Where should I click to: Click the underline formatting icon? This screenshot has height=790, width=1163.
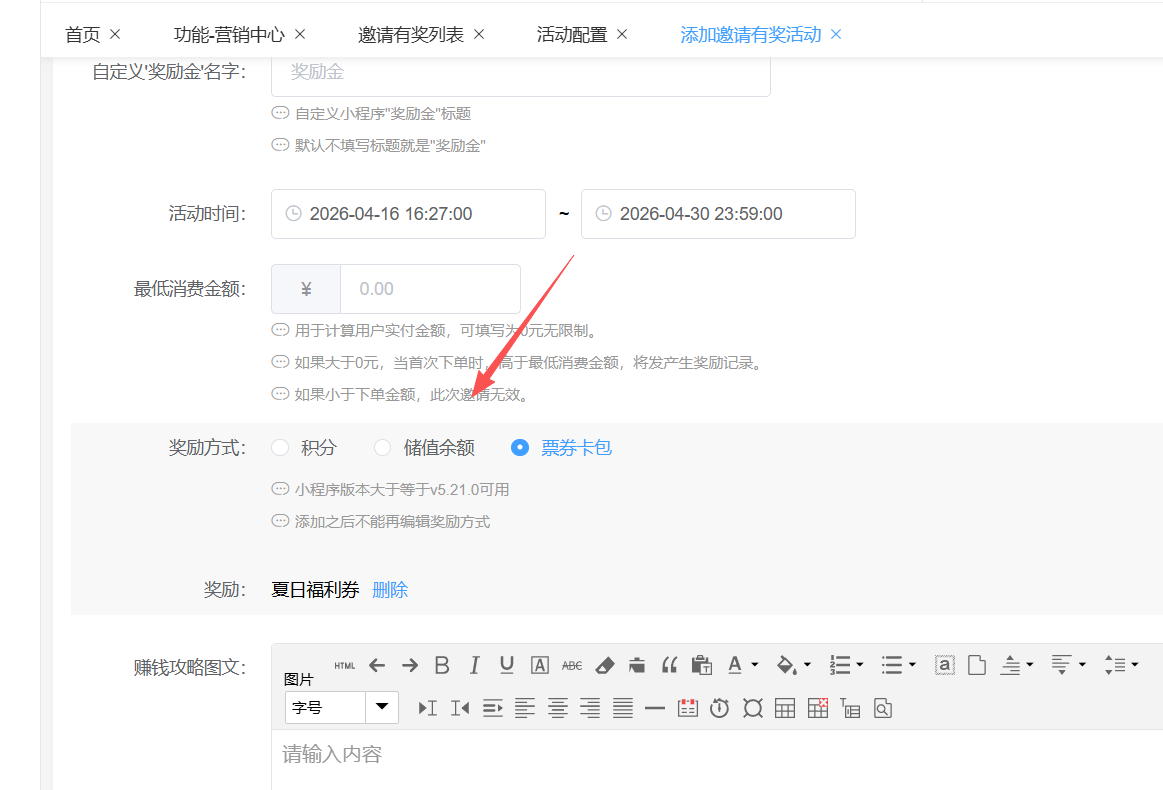[506, 665]
